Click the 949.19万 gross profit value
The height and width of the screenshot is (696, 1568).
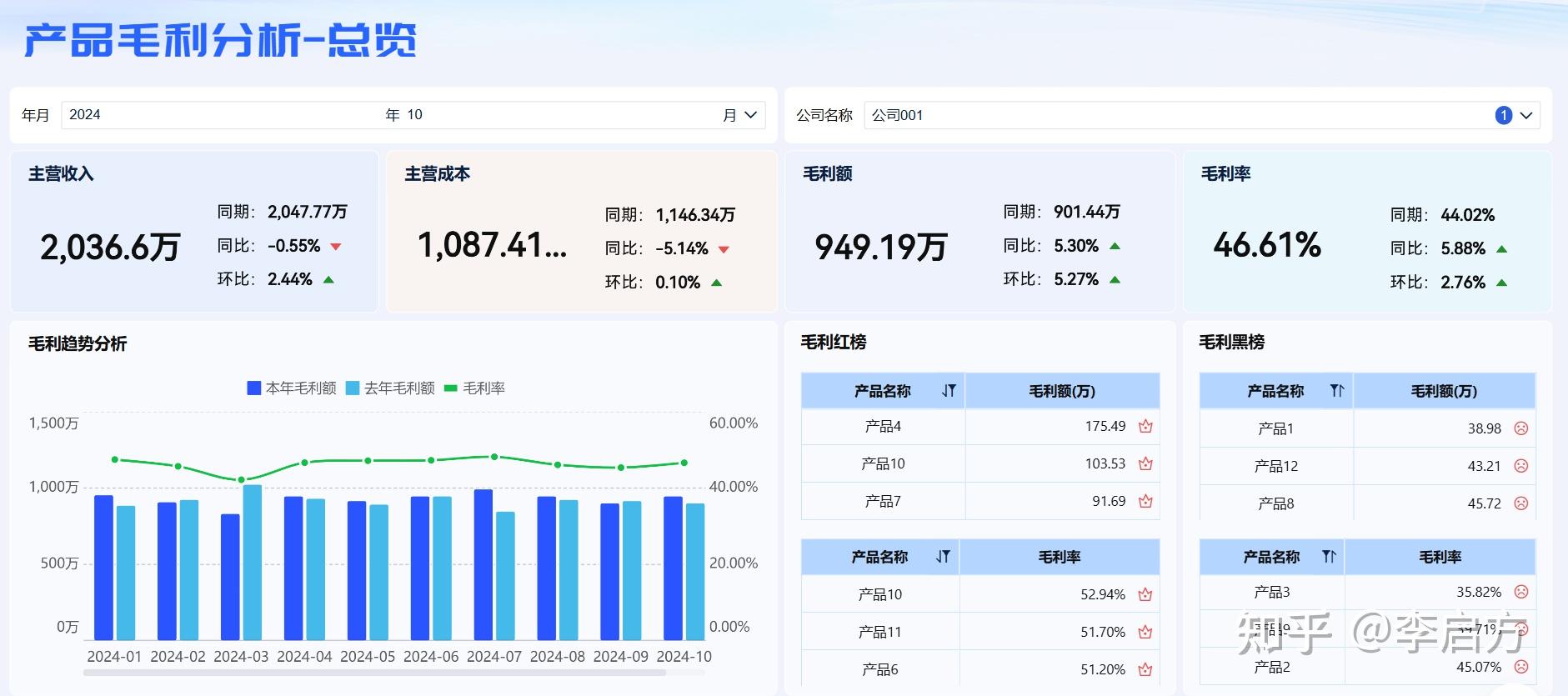880,247
